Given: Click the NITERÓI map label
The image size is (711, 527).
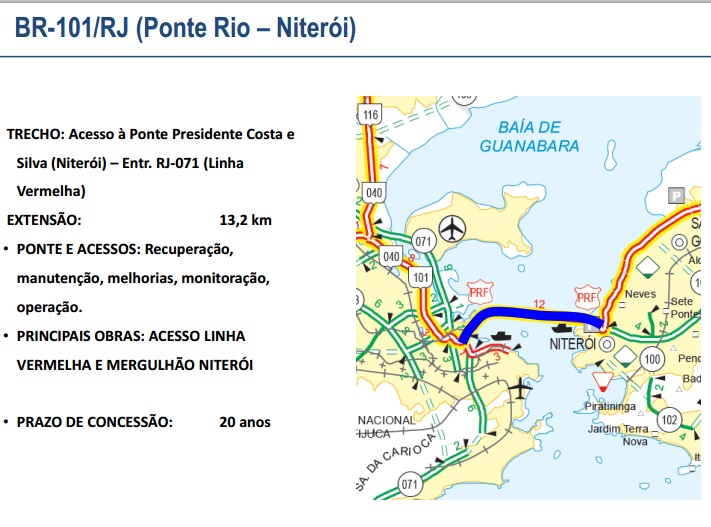Looking at the screenshot, I should click(573, 344).
